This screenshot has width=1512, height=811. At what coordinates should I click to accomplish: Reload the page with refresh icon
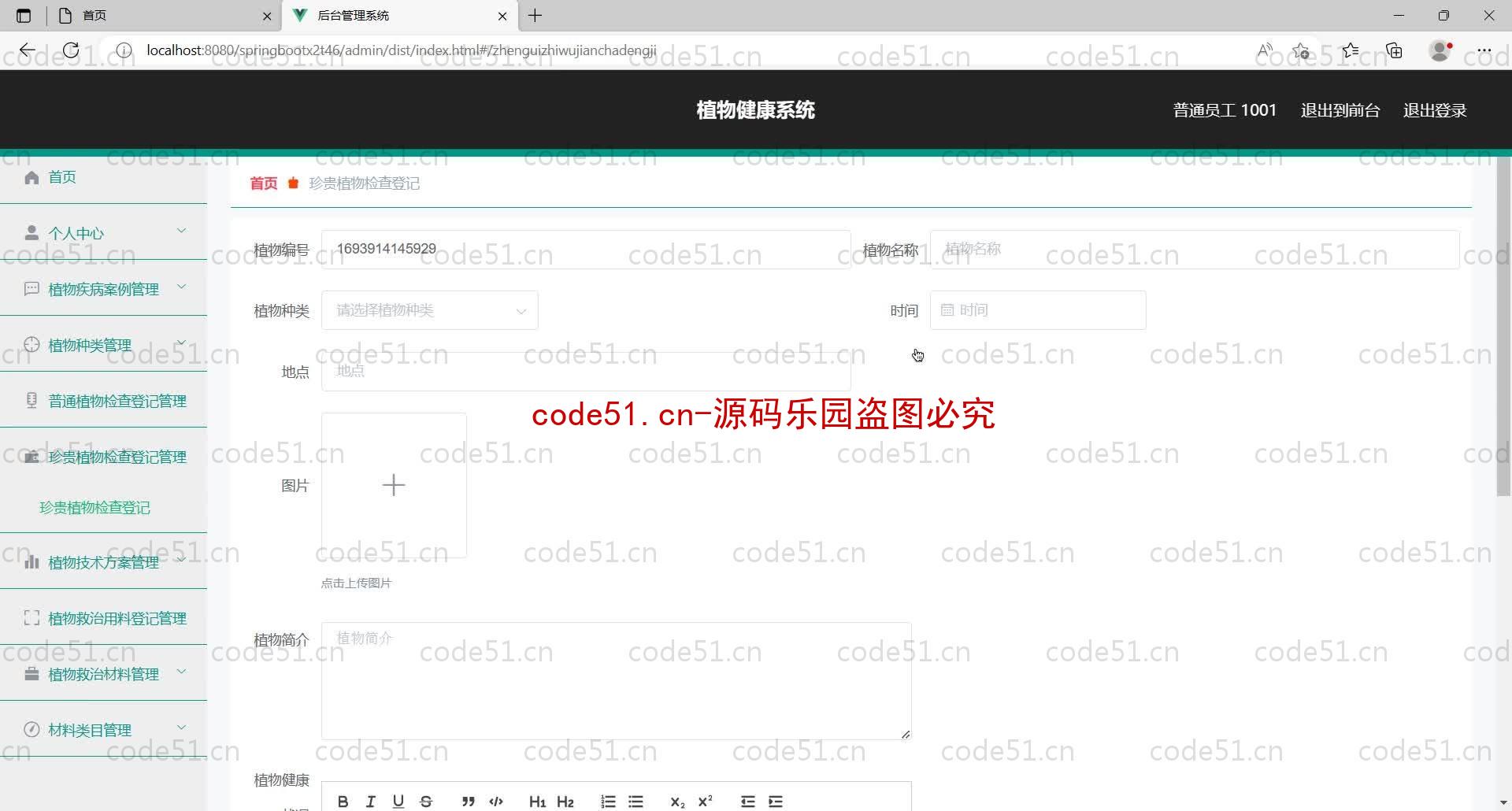[71, 50]
